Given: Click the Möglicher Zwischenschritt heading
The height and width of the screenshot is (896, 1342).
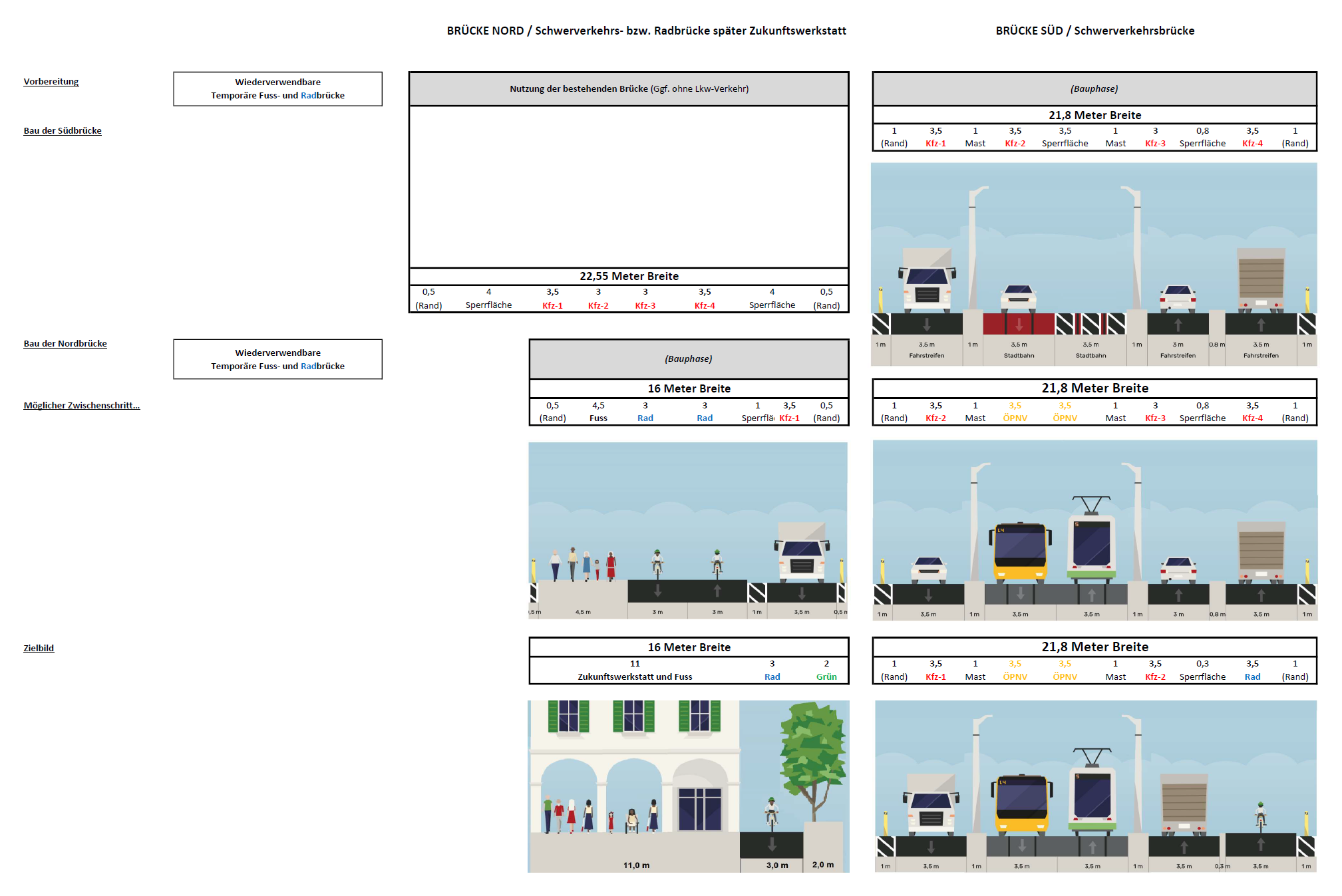Looking at the screenshot, I should coord(82,406).
